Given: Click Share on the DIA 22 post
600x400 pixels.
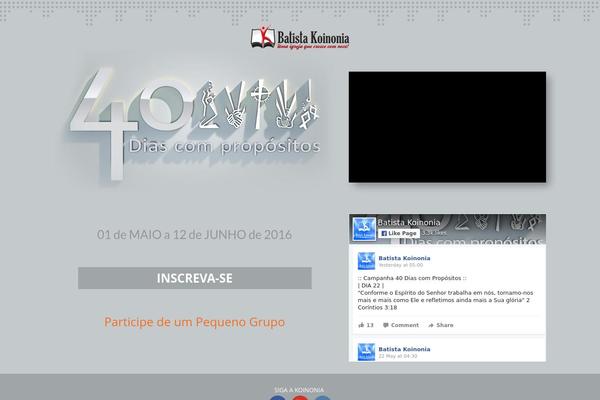Looking at the screenshot, I should 441,325.
